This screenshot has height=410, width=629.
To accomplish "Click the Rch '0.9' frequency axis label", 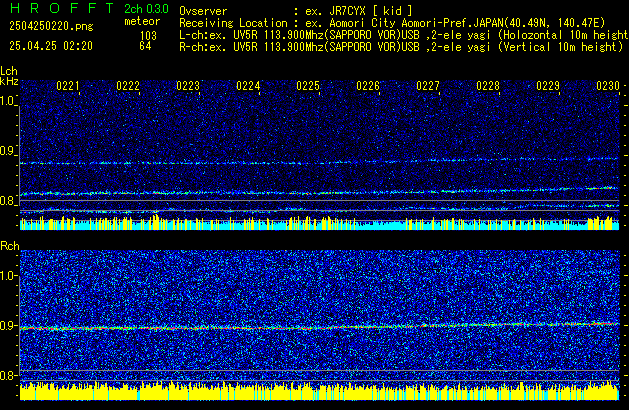I will [8, 326].
